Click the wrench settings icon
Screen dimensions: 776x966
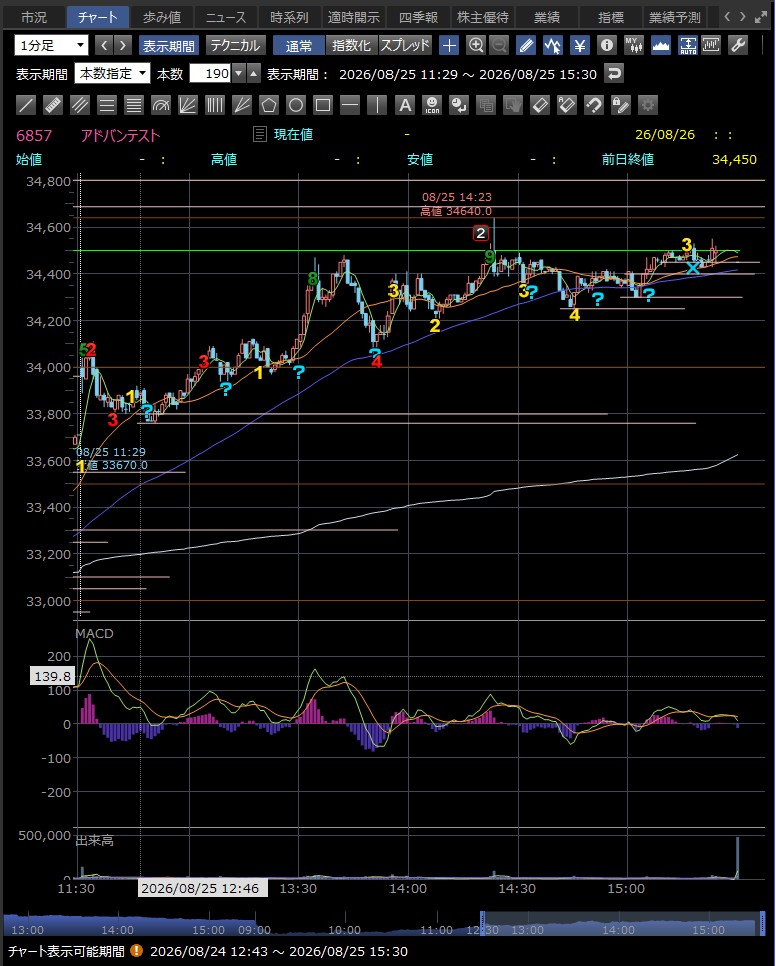click(738, 46)
